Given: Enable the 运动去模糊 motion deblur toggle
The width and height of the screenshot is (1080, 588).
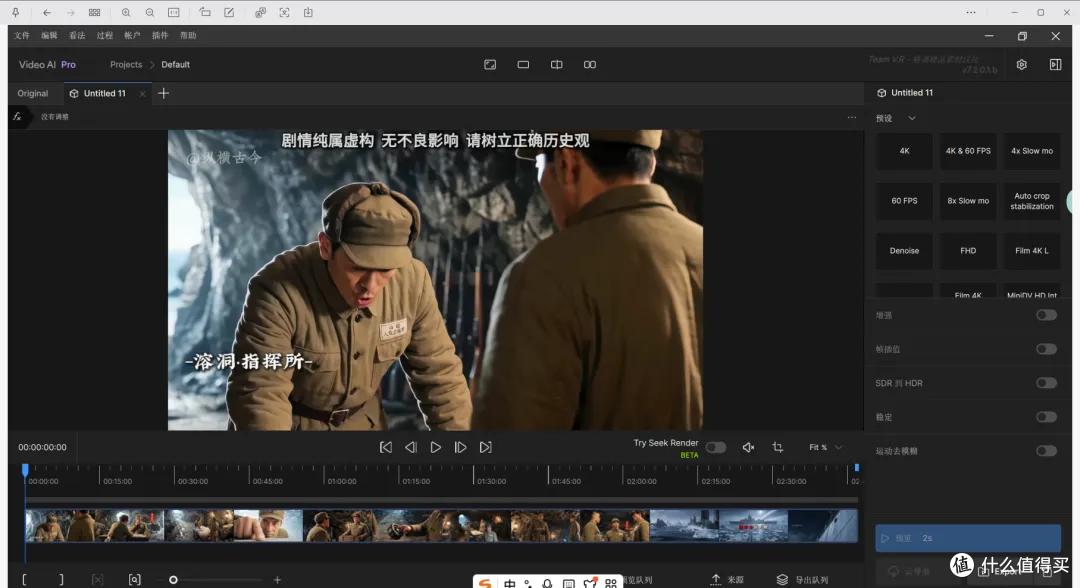Looking at the screenshot, I should (x=1046, y=451).
